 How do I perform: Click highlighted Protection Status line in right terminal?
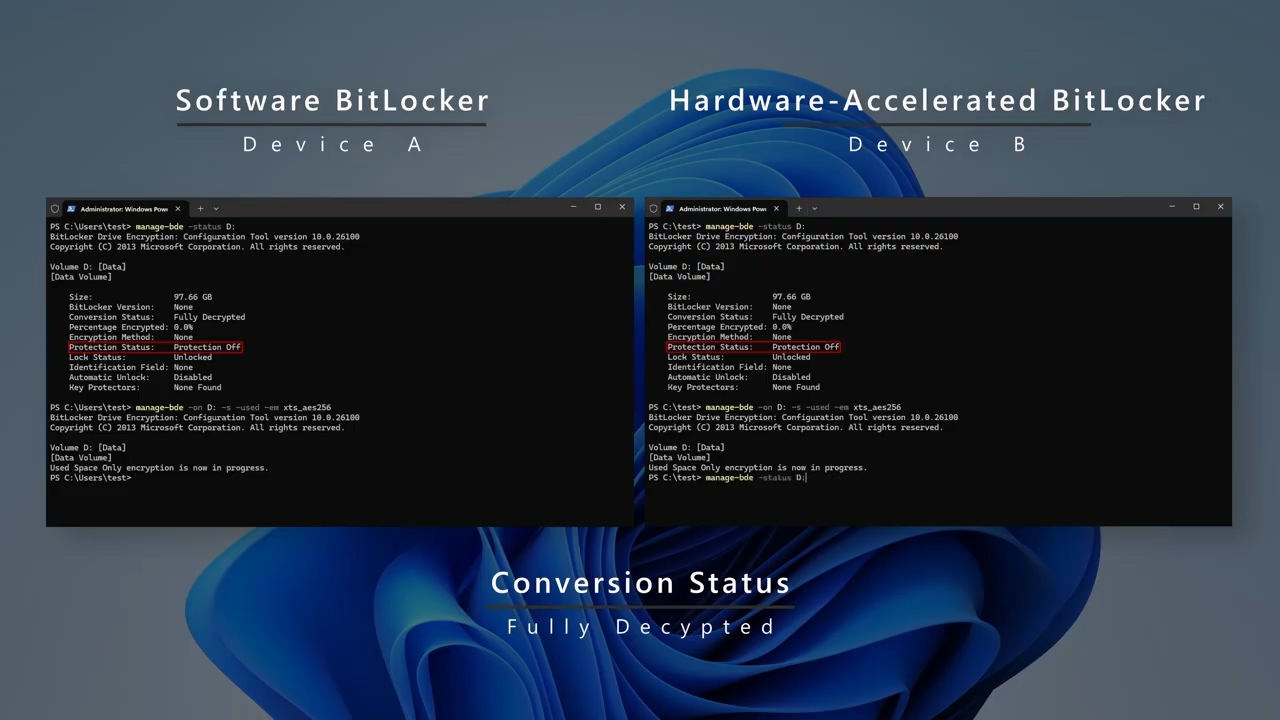pos(753,347)
